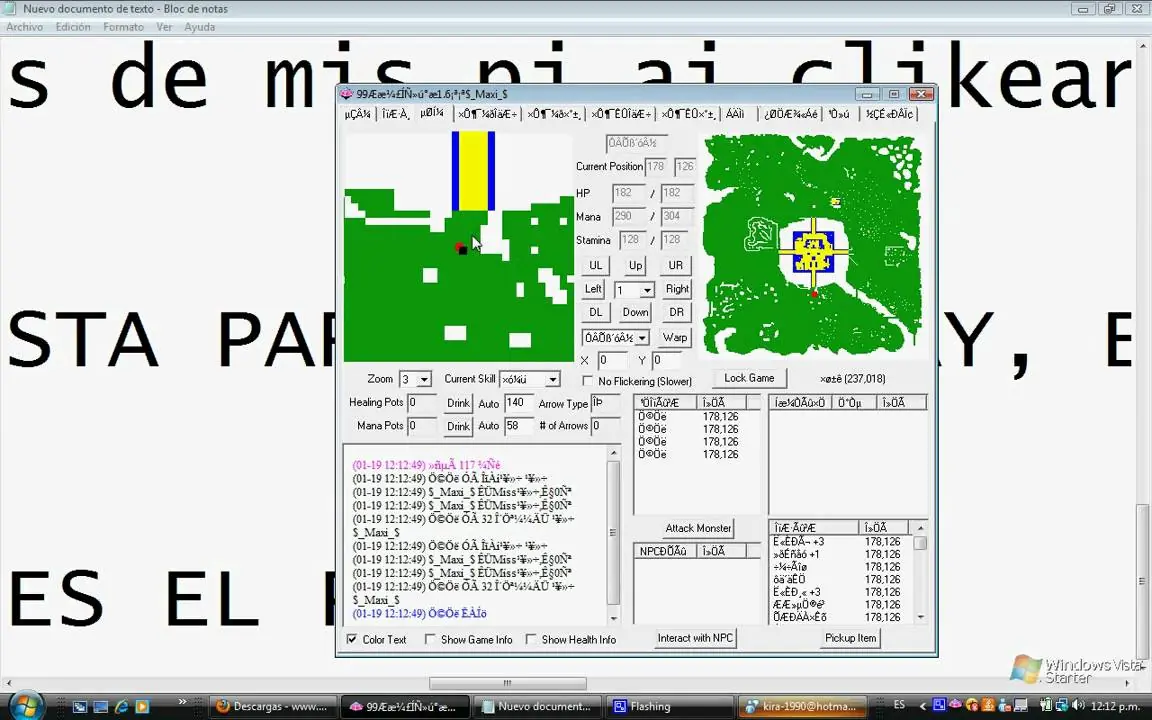1152x720 pixels.
Task: Open Edición menu in Bloc de notas
Action: coord(73,26)
